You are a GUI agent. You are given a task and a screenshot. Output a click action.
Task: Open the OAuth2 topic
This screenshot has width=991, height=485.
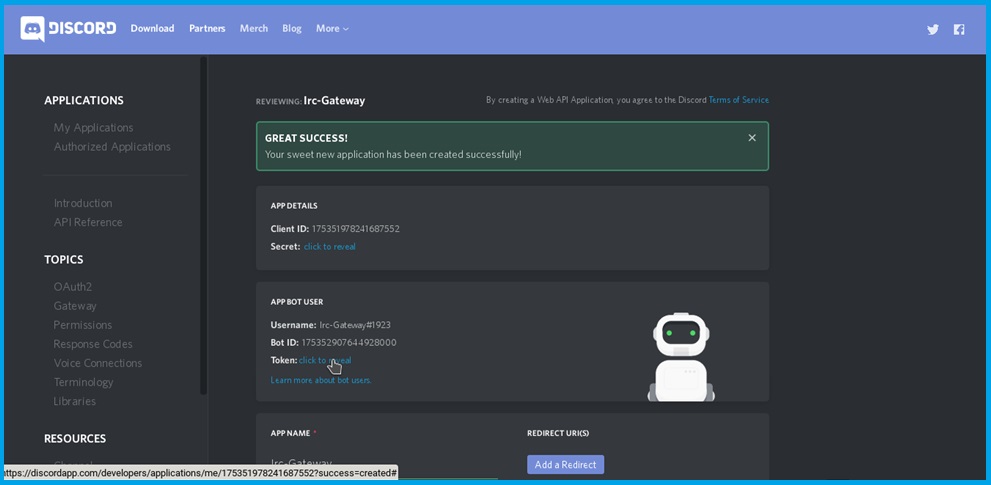(x=72, y=286)
